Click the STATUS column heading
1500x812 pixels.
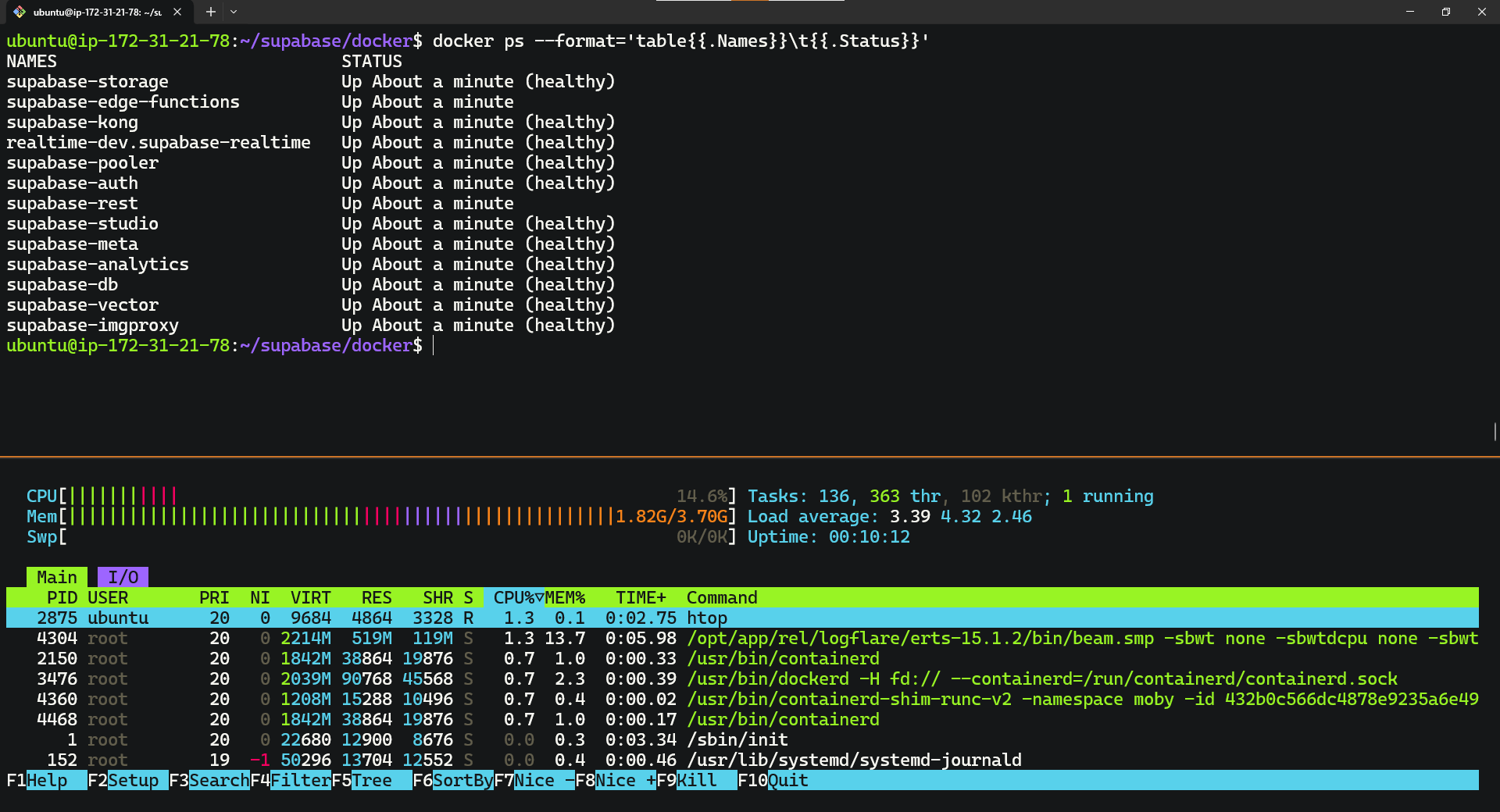click(372, 61)
